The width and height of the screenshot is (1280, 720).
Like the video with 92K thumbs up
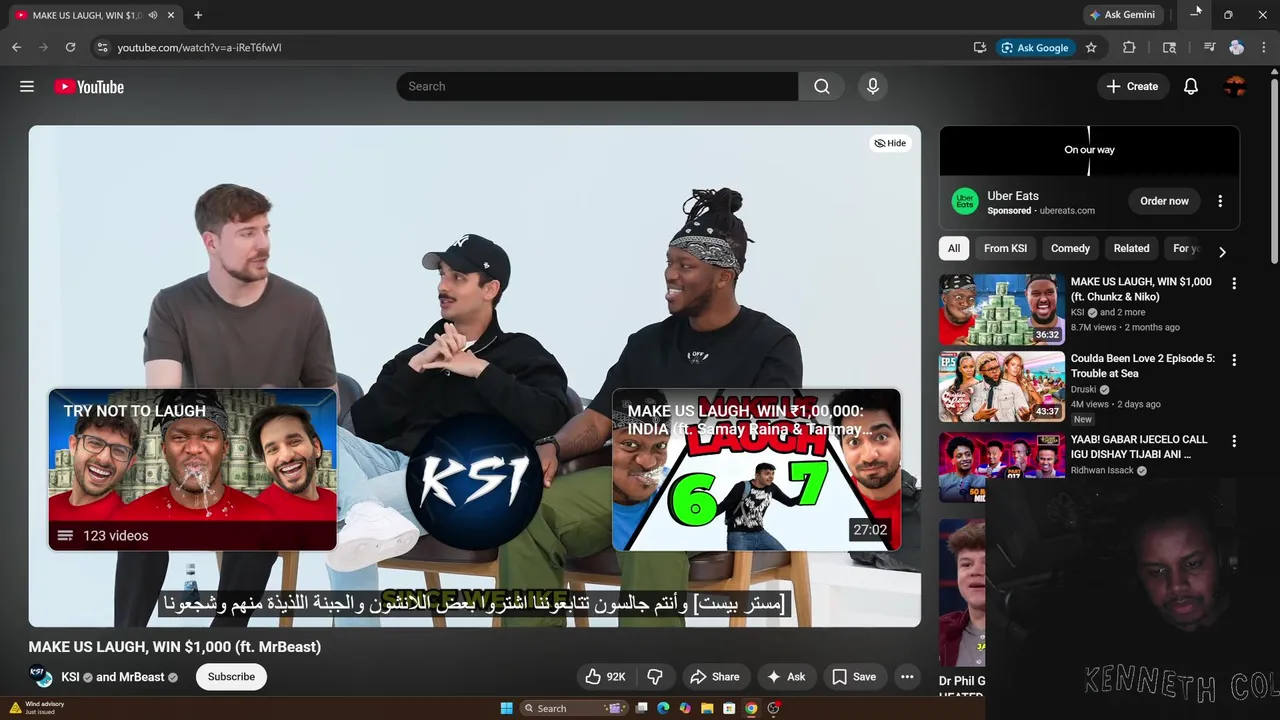tap(604, 677)
